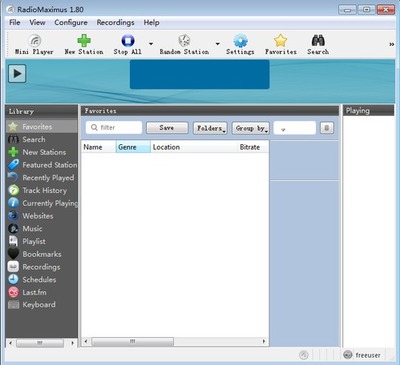400x365 pixels.
Task: Expand the Random Station dropdown arrow
Action: coord(218,44)
